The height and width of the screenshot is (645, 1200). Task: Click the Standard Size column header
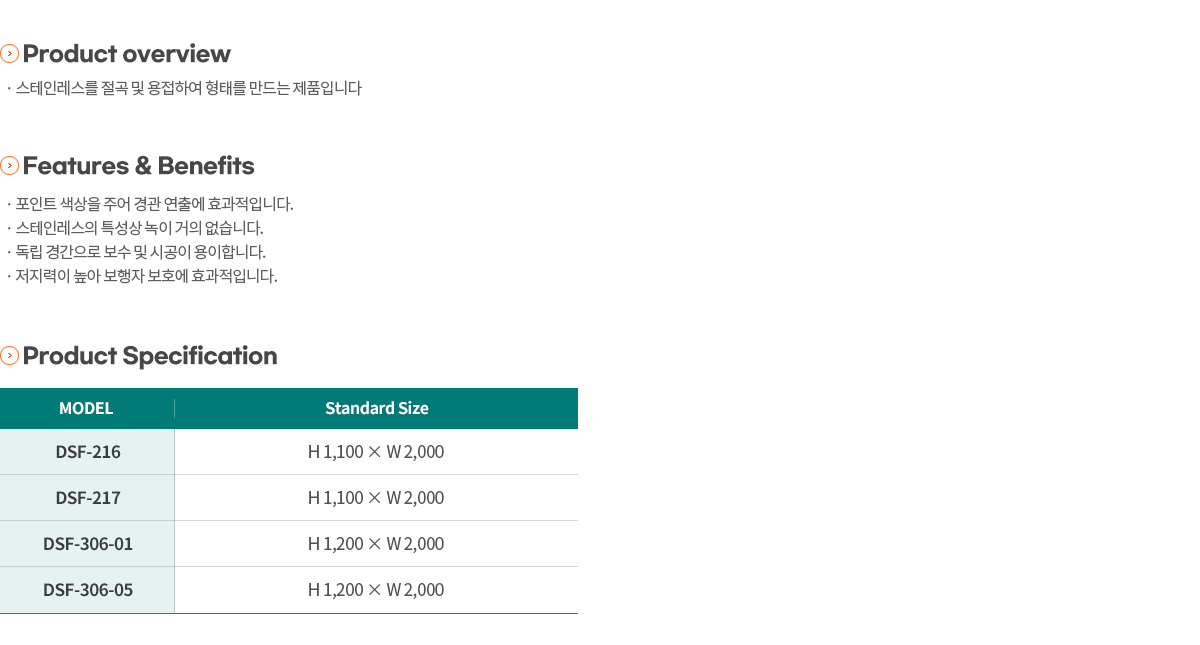377,408
